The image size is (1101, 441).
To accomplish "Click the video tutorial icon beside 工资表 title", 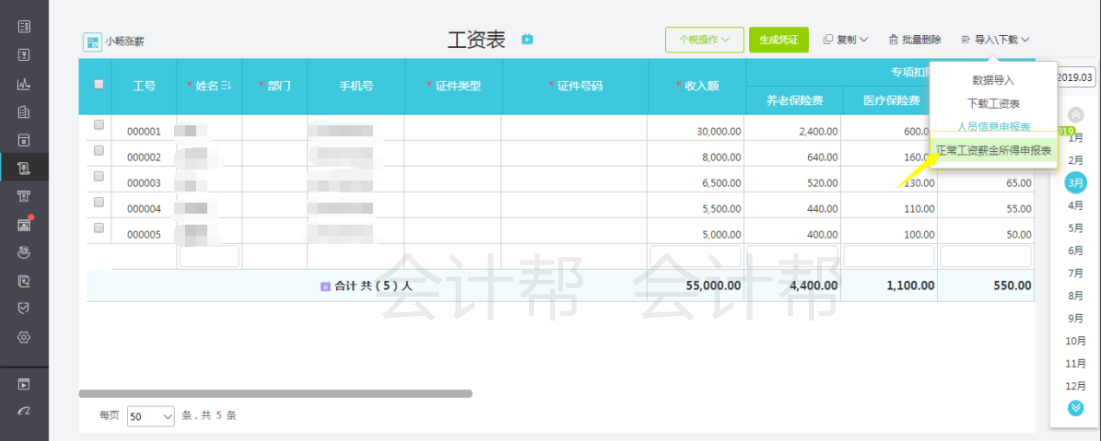I will click(528, 40).
